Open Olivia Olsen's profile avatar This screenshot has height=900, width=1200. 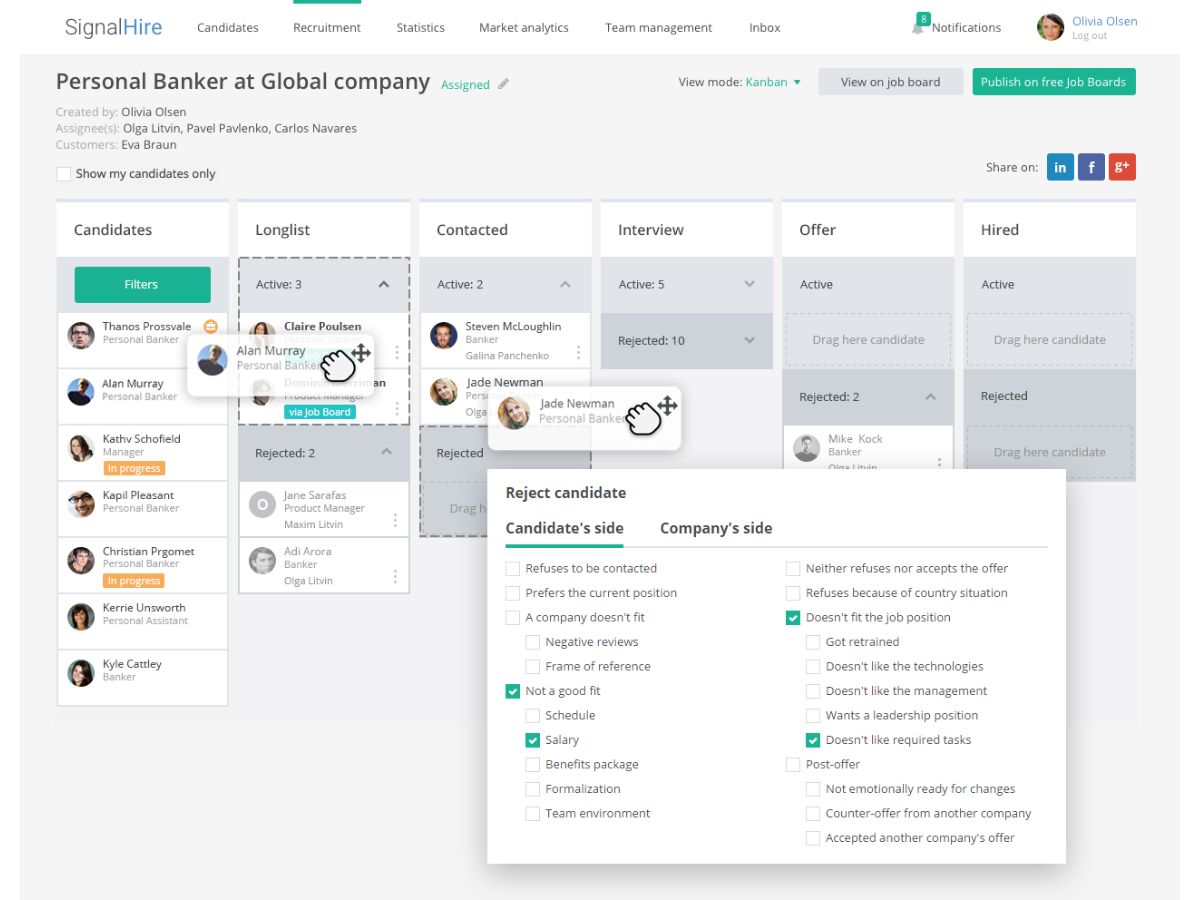coord(1050,27)
